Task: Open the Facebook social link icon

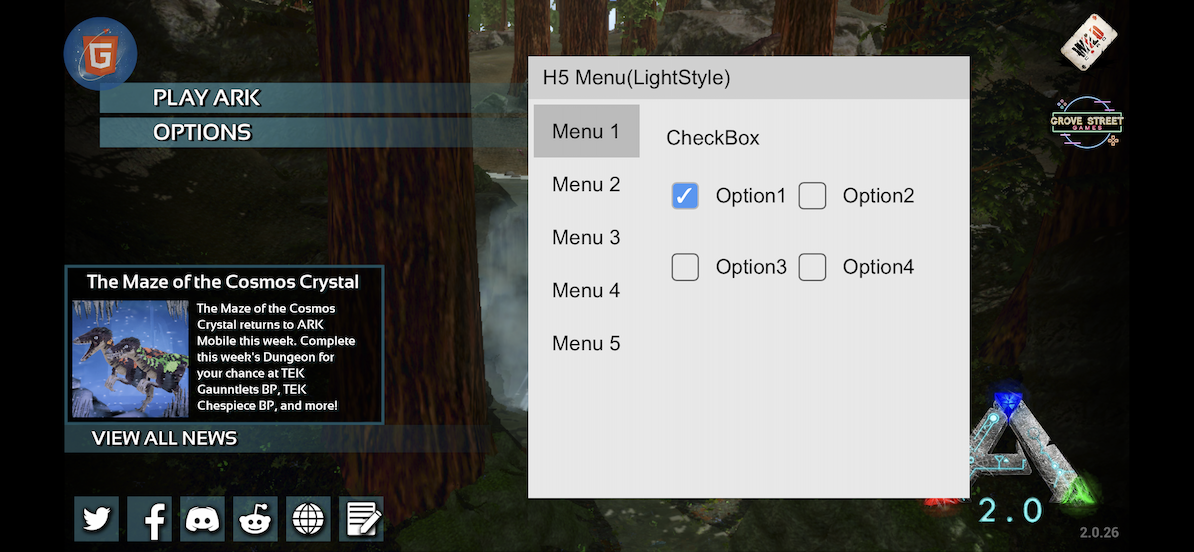Action: click(x=149, y=519)
